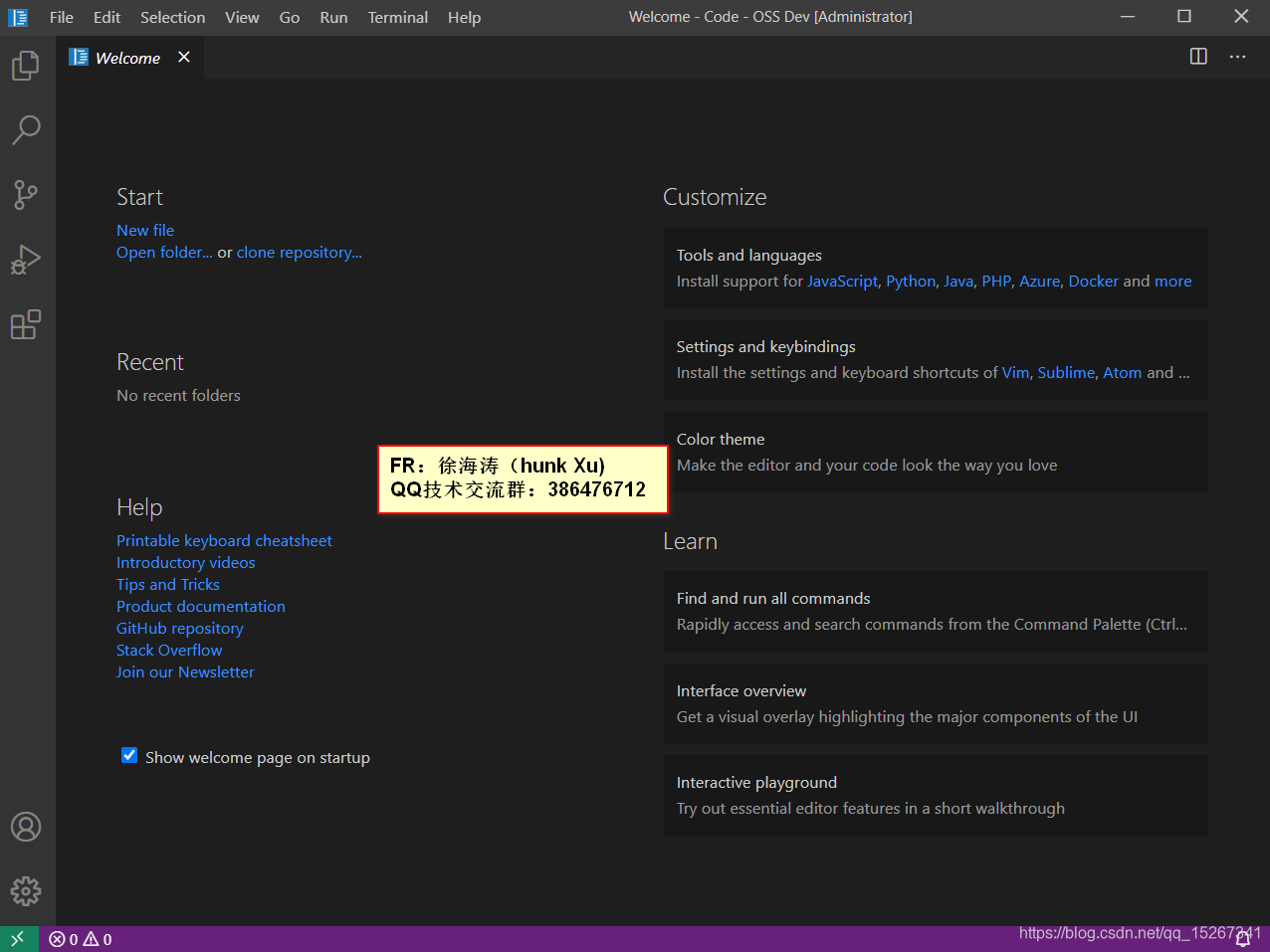The height and width of the screenshot is (952, 1270).
Task: Open Printable keyboard cheatsheet link
Action: [224, 540]
